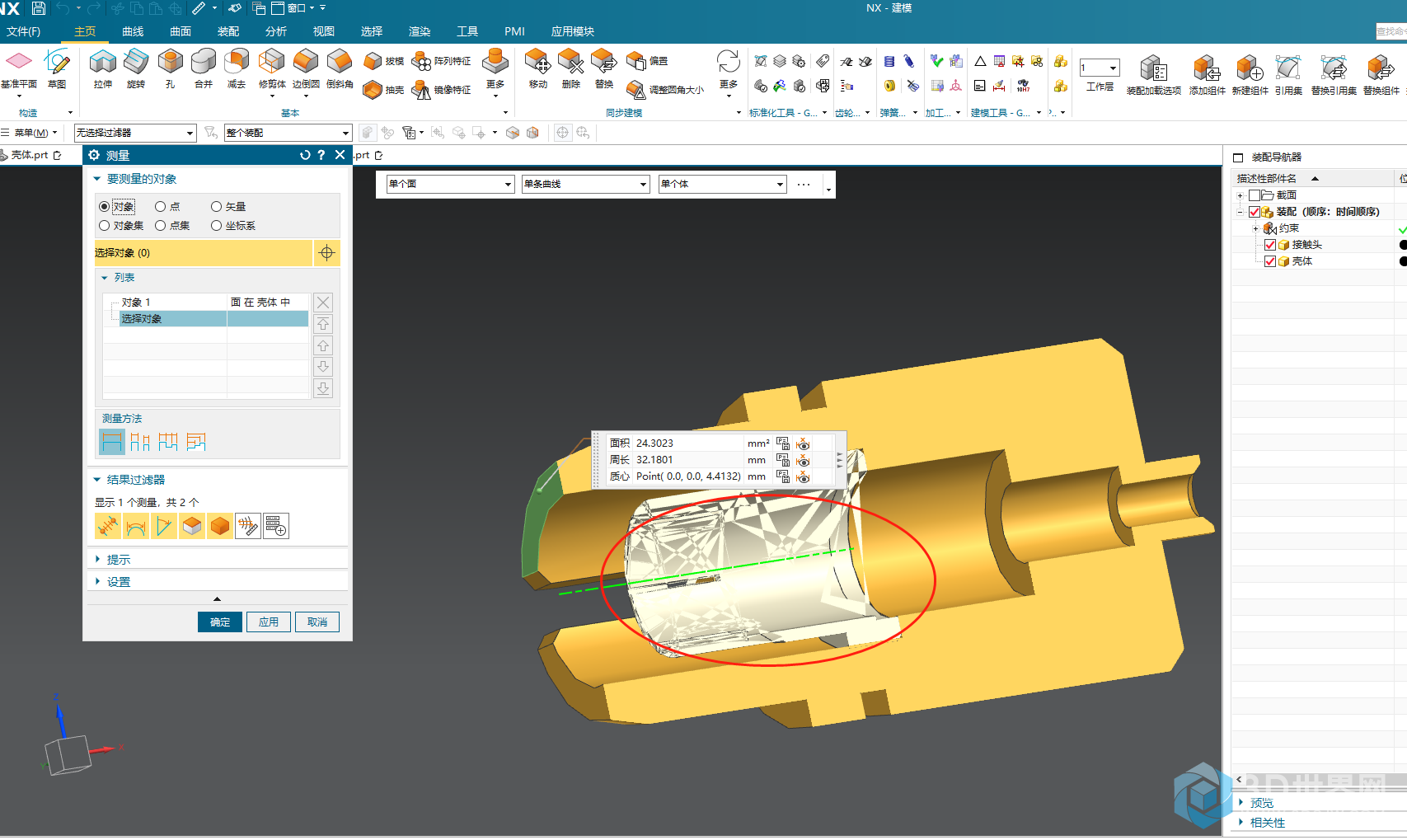Toggle the 截面 checkbox in navigator
The width and height of the screenshot is (1407, 840).
coord(1255,195)
